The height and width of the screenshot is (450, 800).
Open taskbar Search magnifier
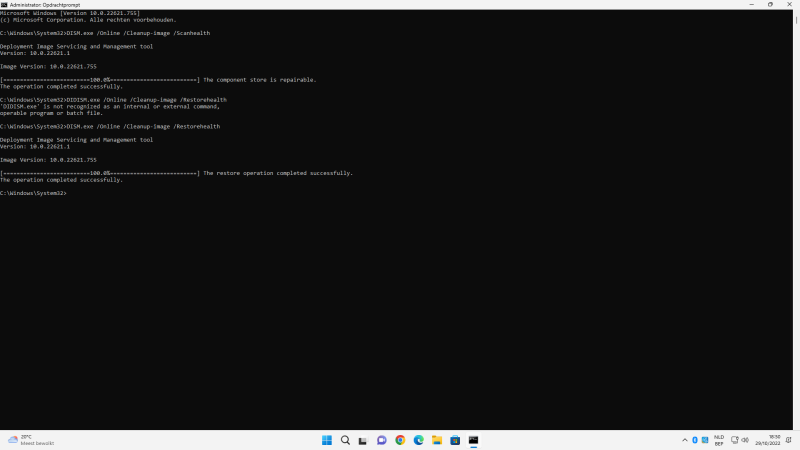click(345, 440)
